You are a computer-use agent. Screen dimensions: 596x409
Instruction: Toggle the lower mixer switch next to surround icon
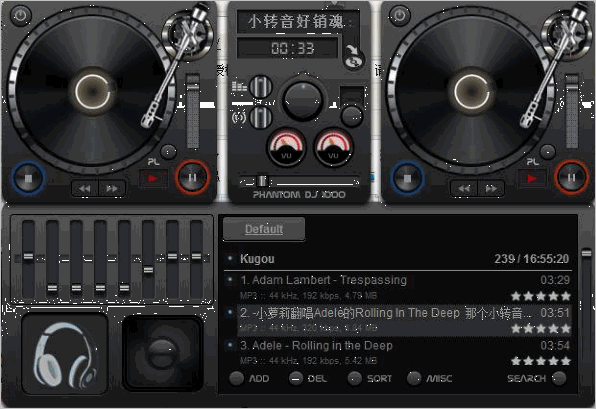(x=261, y=117)
